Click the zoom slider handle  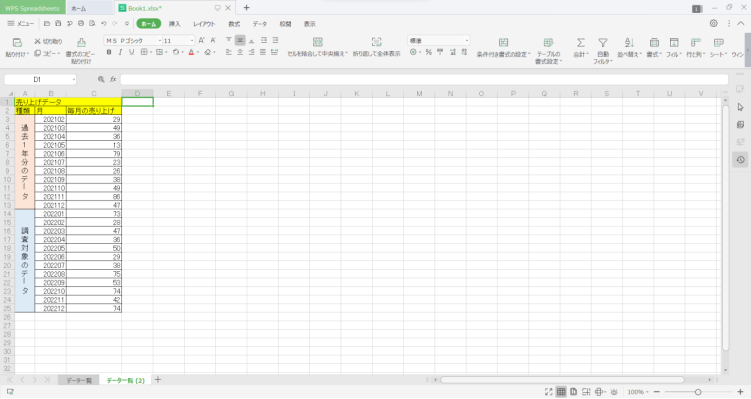point(698,392)
